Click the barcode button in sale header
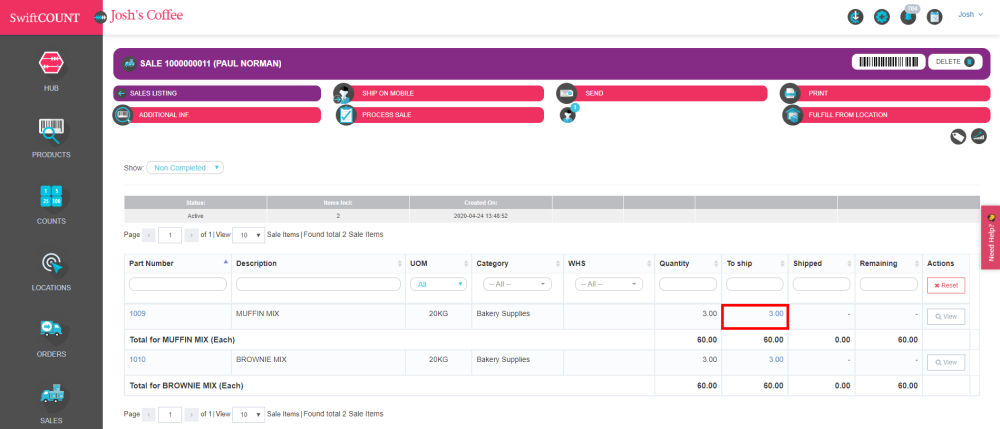 click(888, 62)
